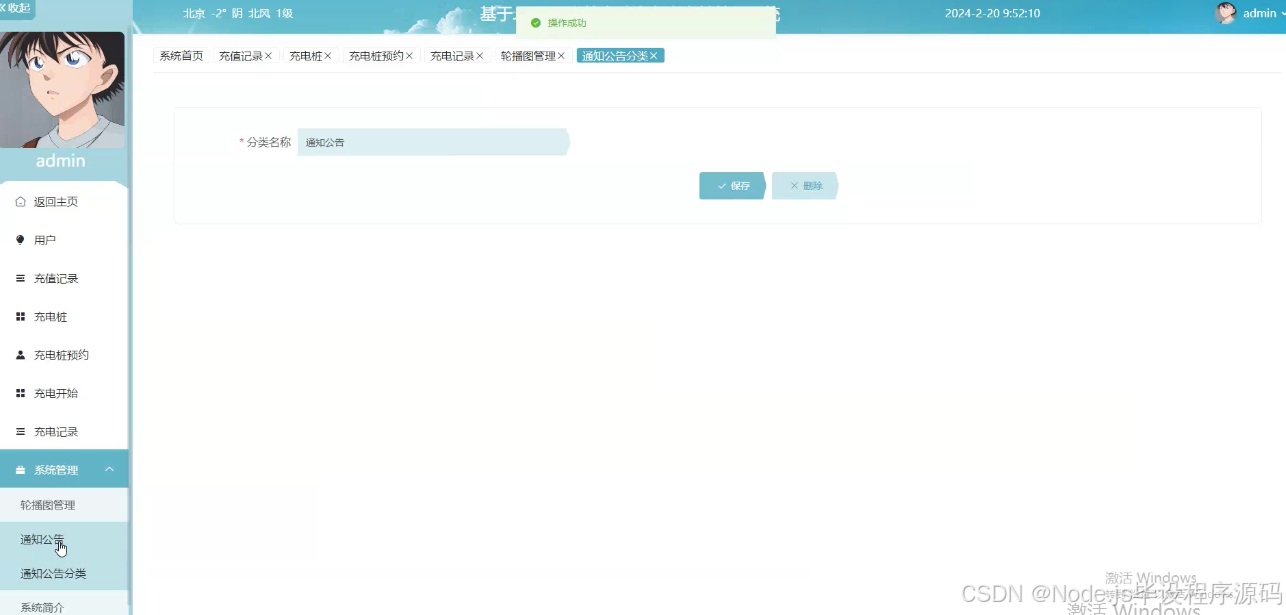
Task: Close the 充电桩 tab
Action: coord(328,56)
